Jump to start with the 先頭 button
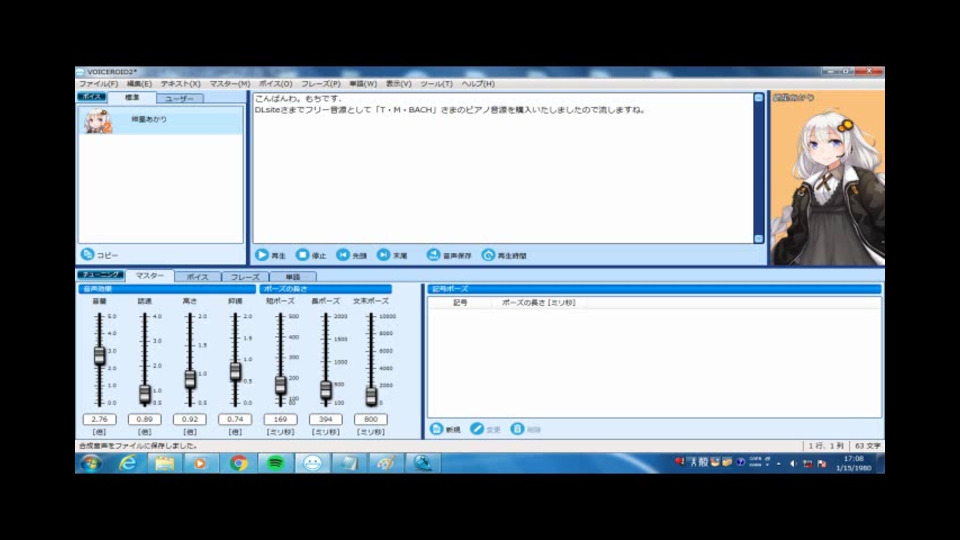 pos(351,255)
